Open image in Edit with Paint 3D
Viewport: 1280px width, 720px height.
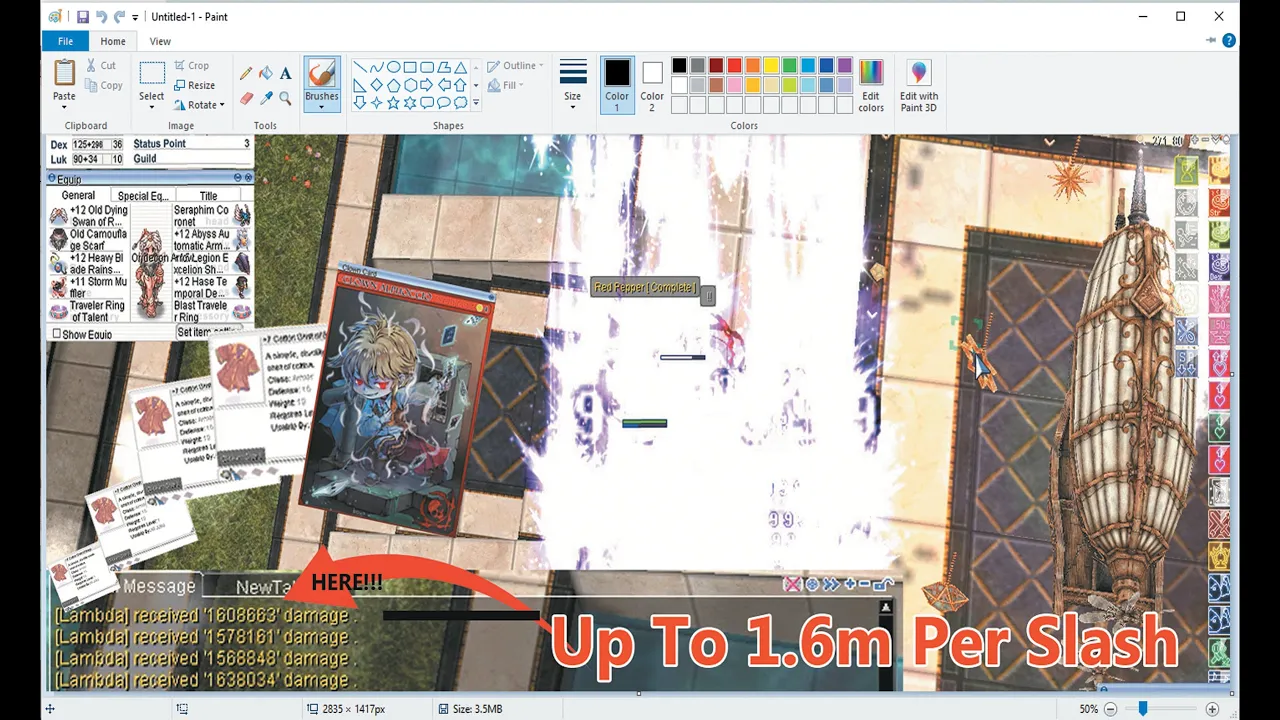point(918,85)
